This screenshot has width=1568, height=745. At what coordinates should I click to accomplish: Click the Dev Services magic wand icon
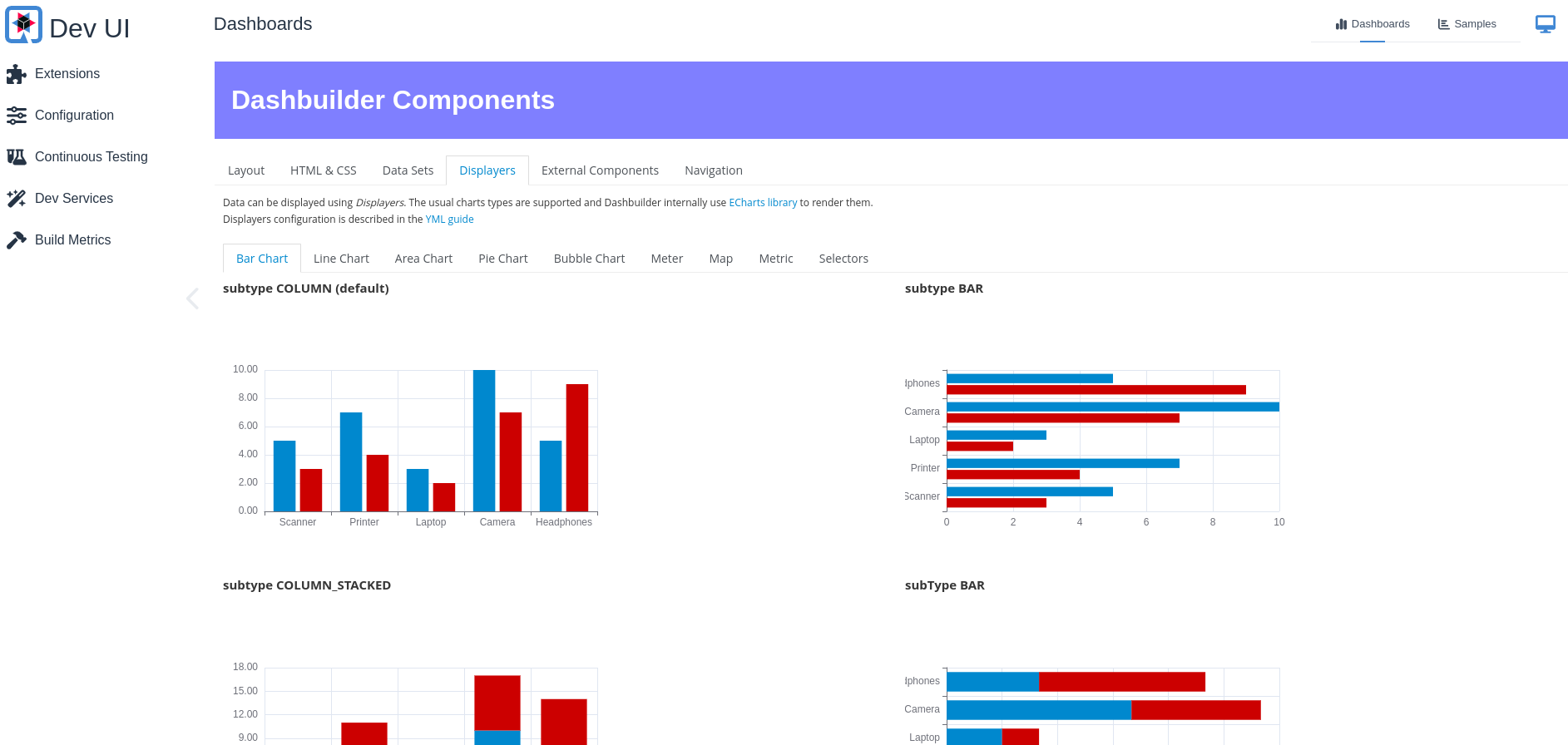(16, 199)
